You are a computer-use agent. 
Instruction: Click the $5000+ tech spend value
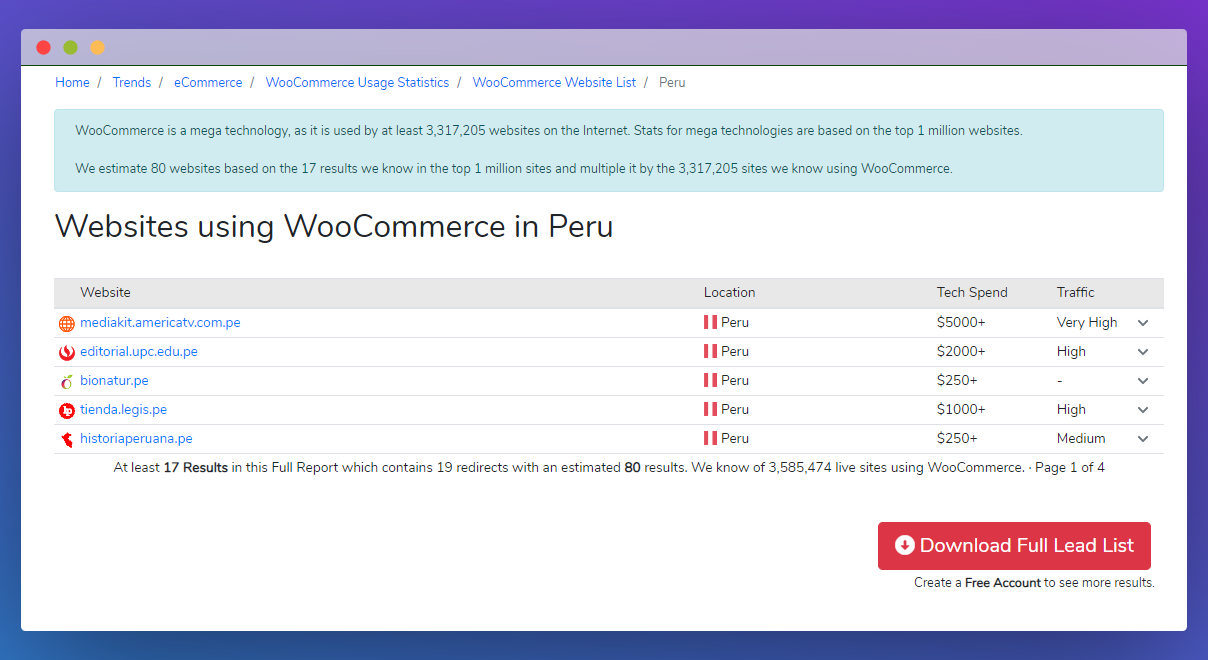pos(961,322)
